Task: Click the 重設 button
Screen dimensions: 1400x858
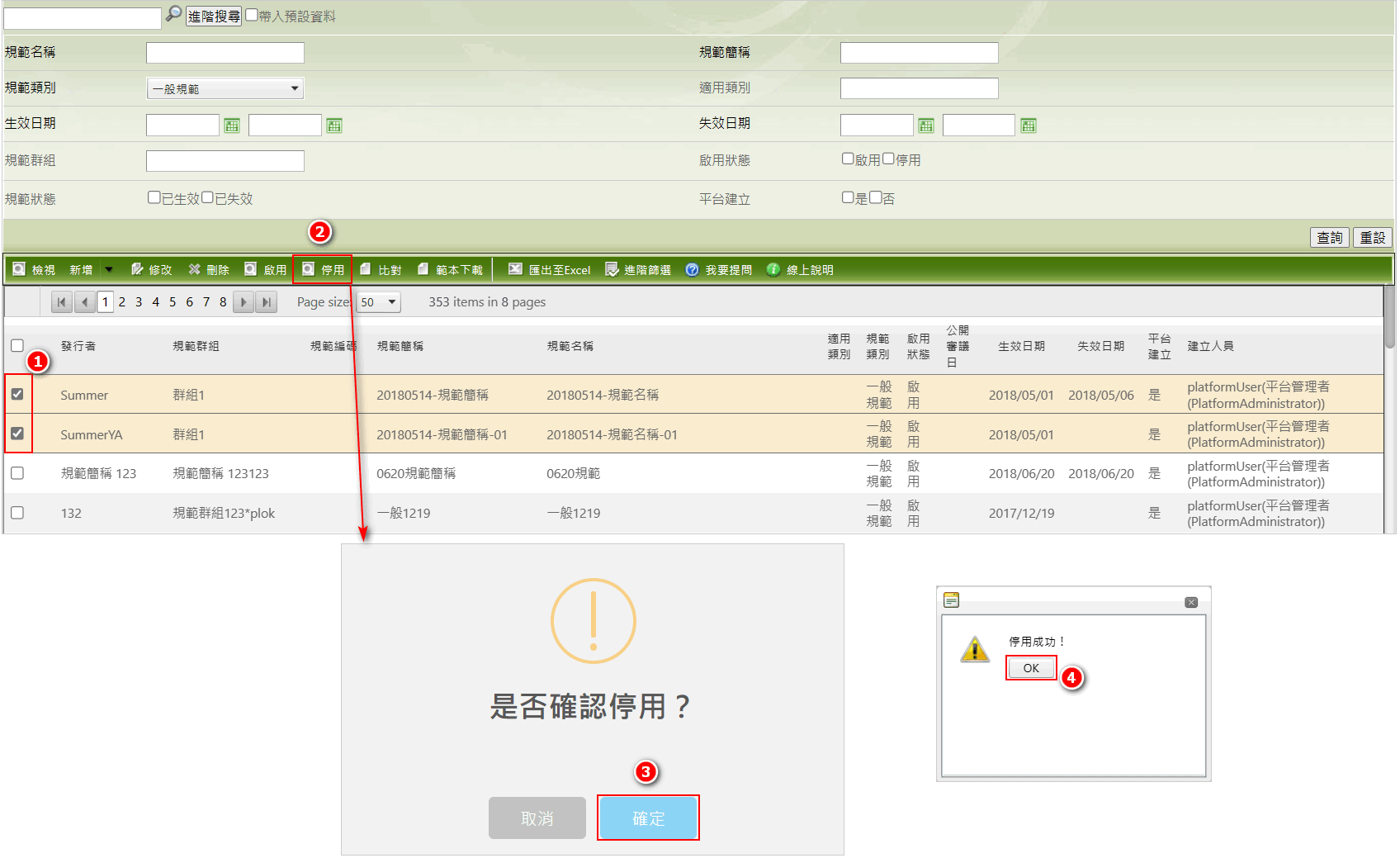Action: pos(1373,238)
